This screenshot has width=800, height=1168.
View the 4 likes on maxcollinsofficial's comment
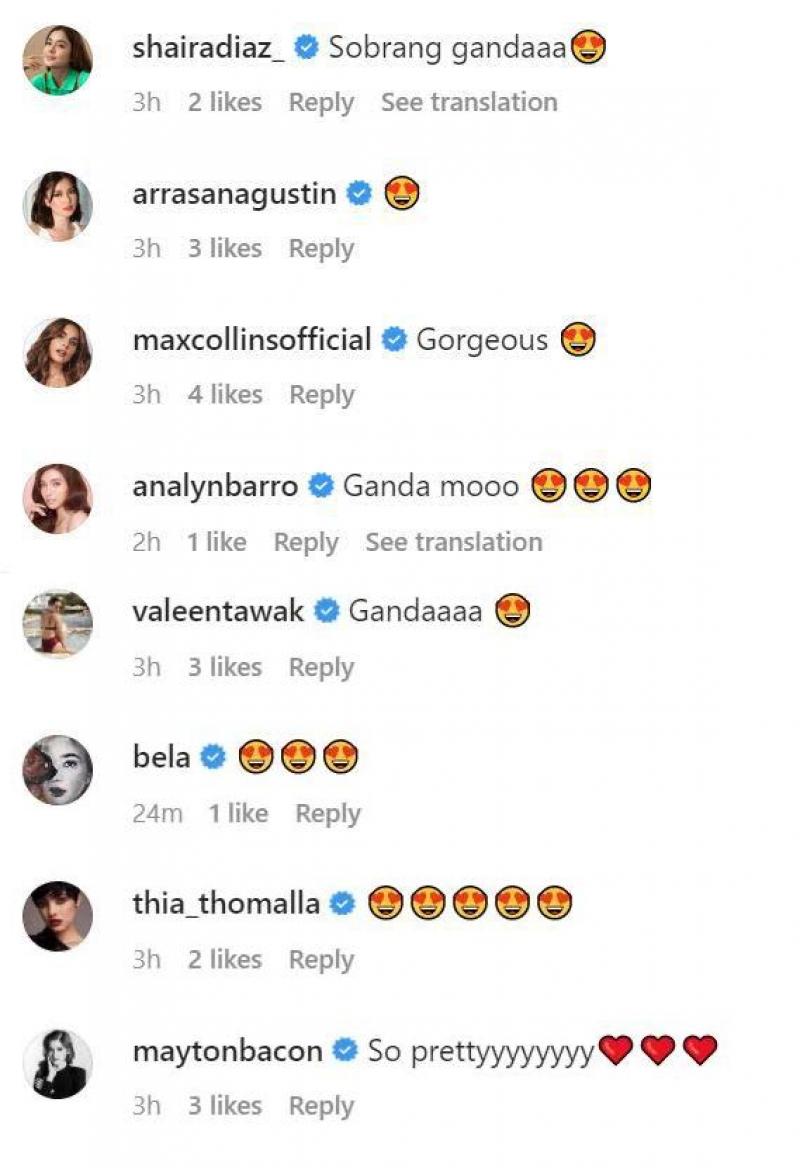[224, 395]
